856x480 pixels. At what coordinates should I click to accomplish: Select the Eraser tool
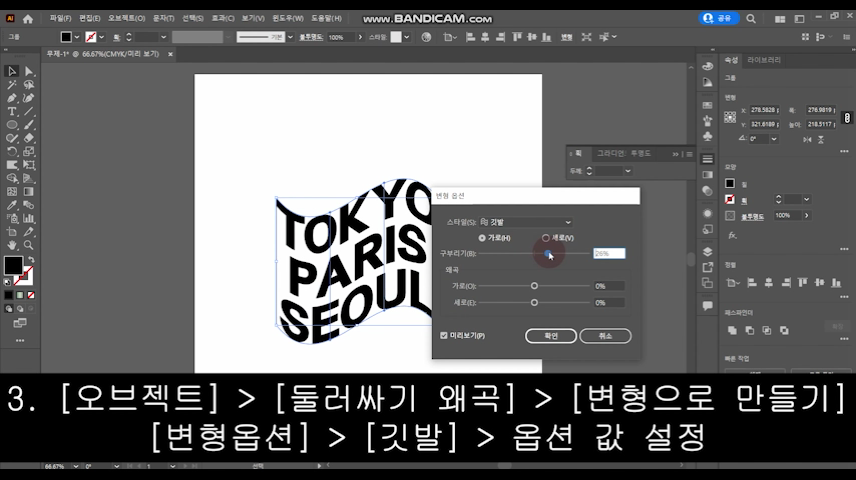29,138
